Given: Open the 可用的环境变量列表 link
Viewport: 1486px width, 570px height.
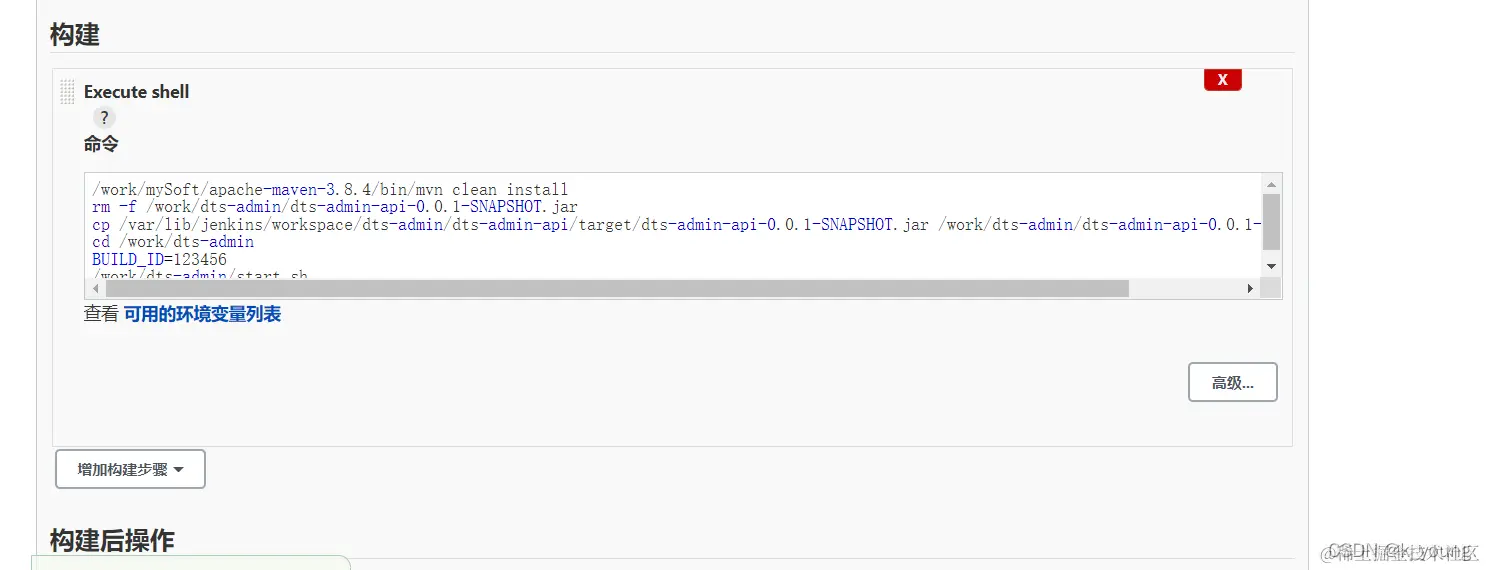Looking at the screenshot, I should tap(202, 314).
